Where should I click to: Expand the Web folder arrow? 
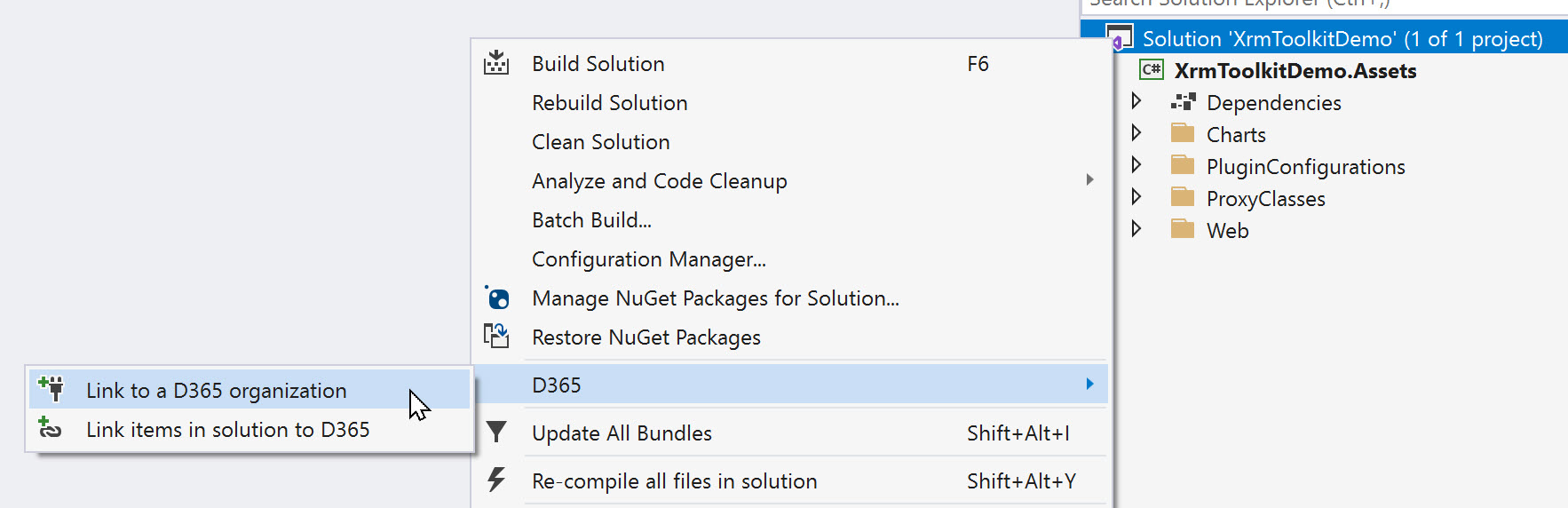click(1136, 229)
